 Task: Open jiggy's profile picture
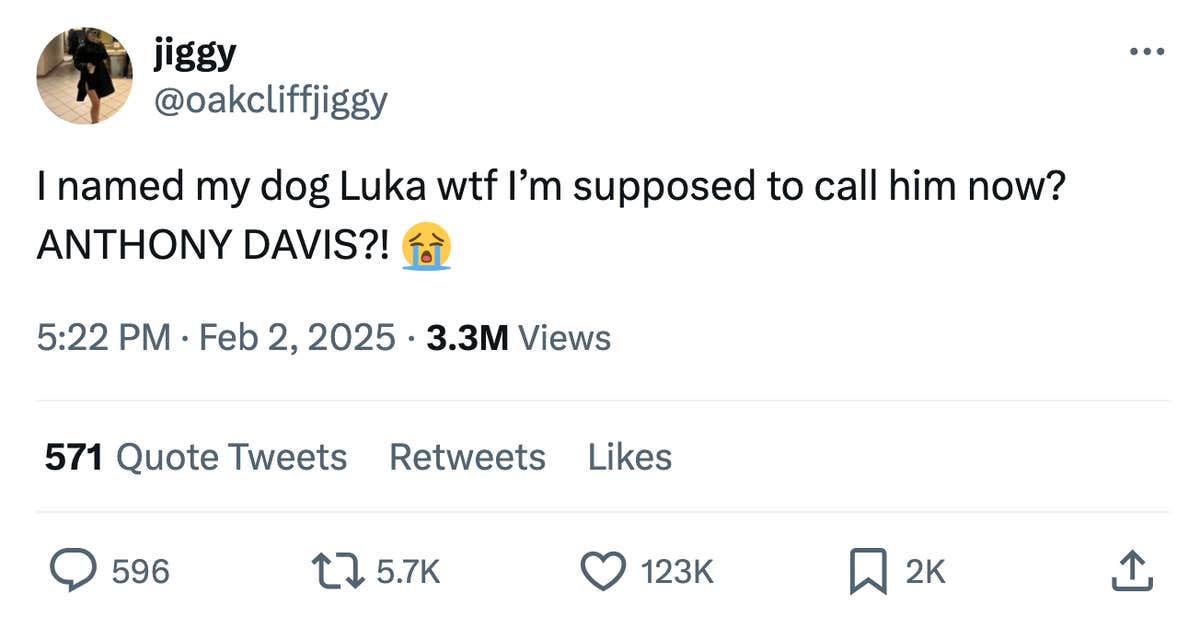tap(84, 76)
